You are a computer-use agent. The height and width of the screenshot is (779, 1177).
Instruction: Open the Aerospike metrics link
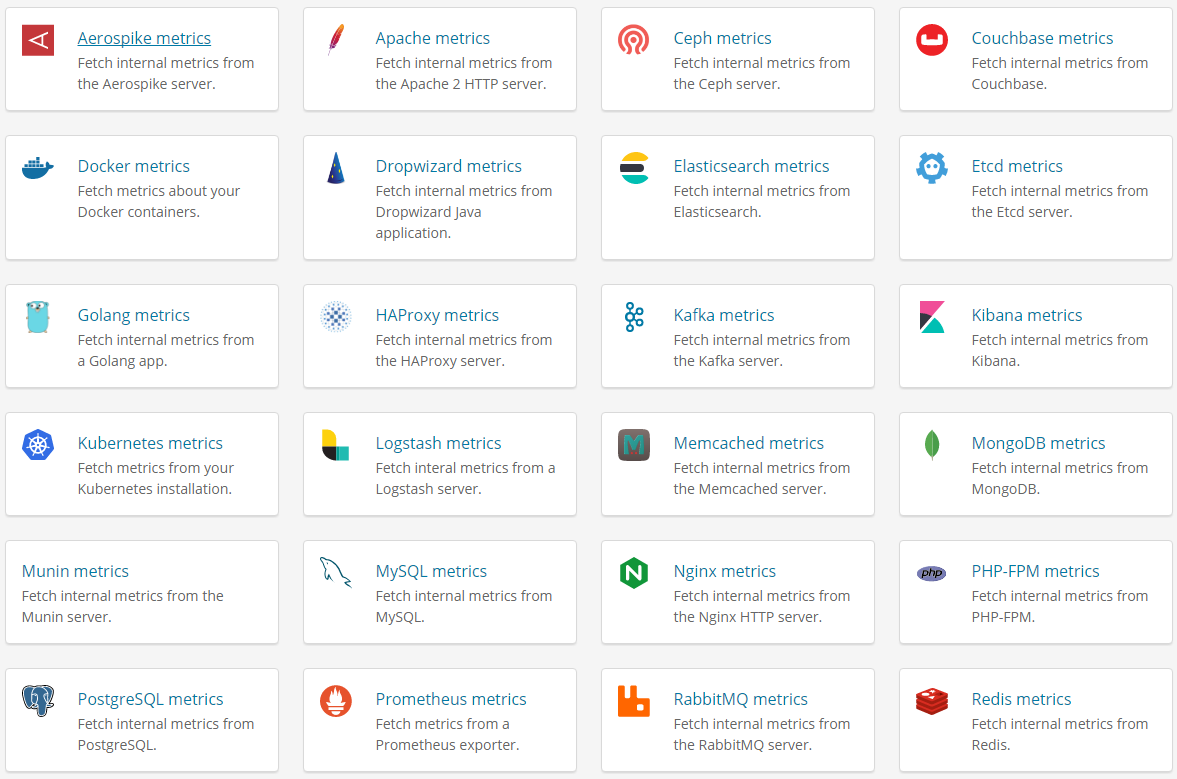point(144,38)
